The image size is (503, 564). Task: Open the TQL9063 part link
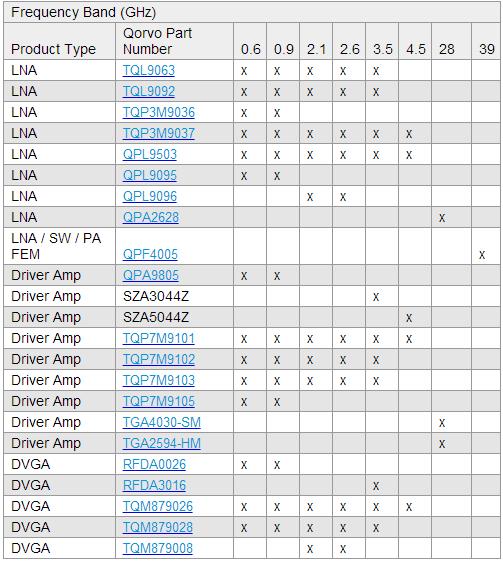(x=149, y=70)
